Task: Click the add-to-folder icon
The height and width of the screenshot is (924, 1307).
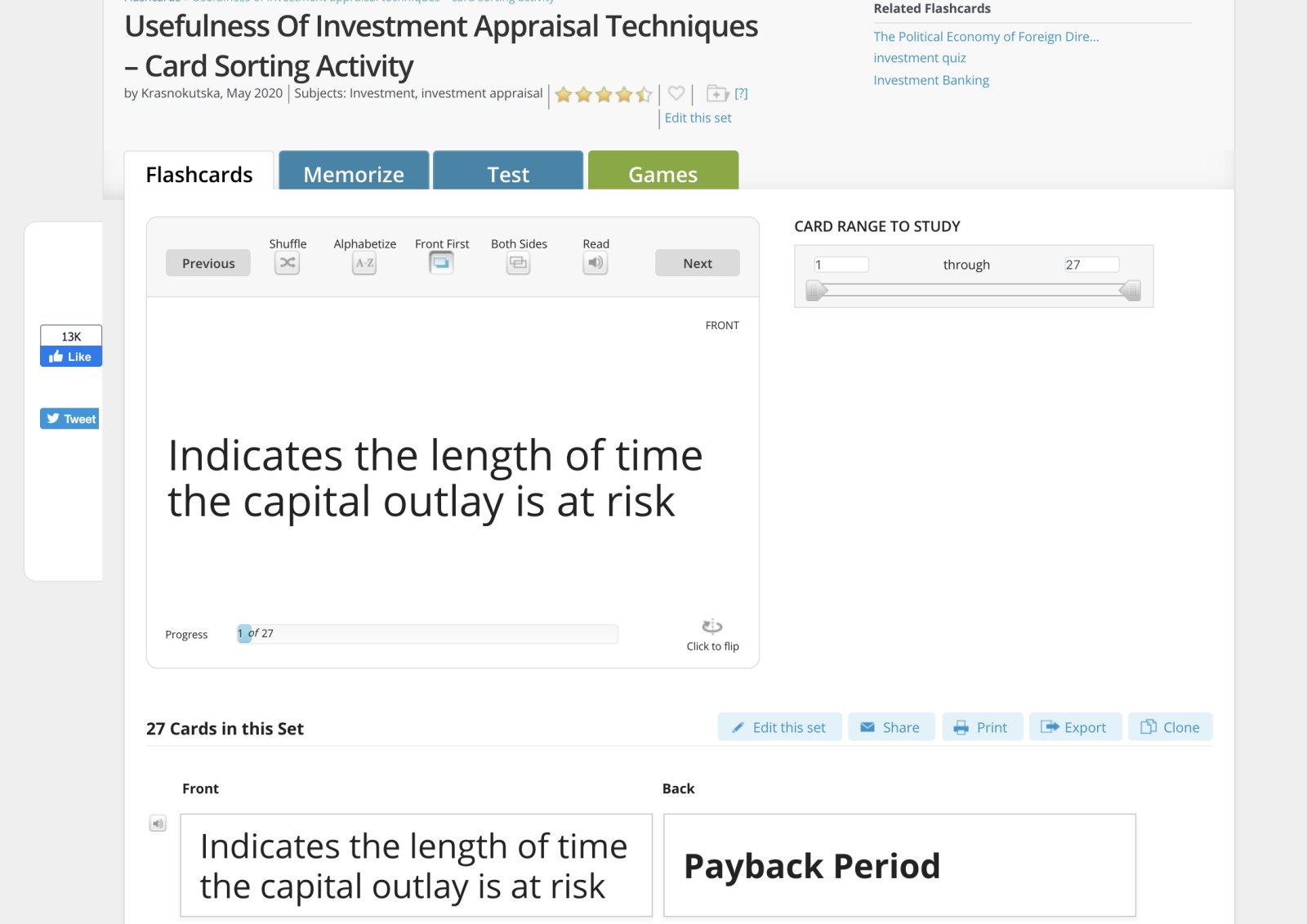Action: [717, 93]
